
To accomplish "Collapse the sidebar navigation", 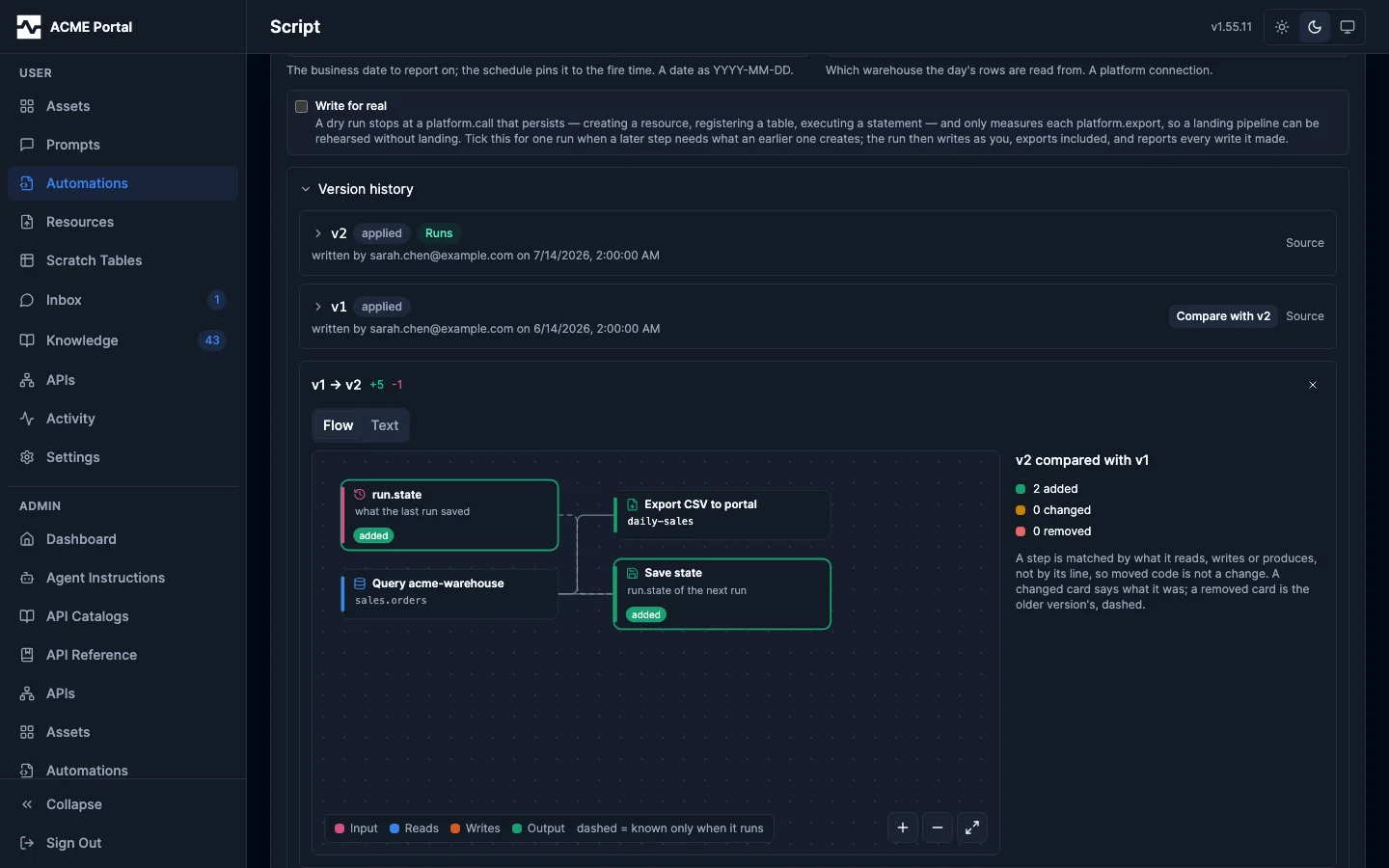I will tap(123, 804).
